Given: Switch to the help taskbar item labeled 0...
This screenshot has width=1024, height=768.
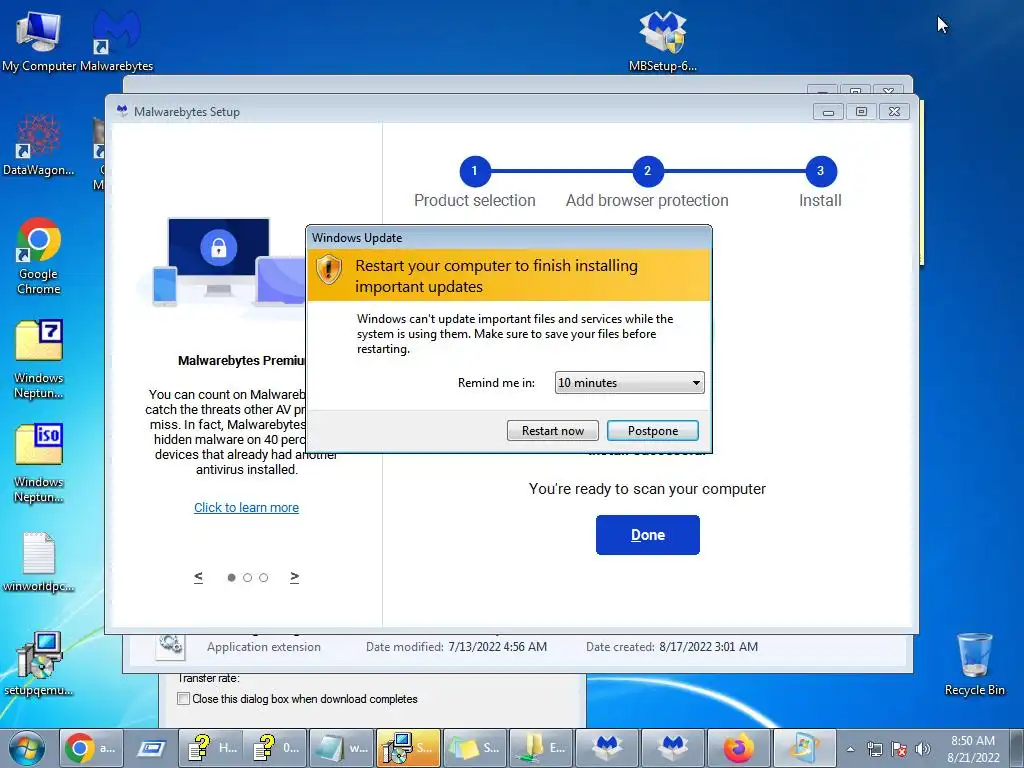Looking at the screenshot, I should 275,748.
